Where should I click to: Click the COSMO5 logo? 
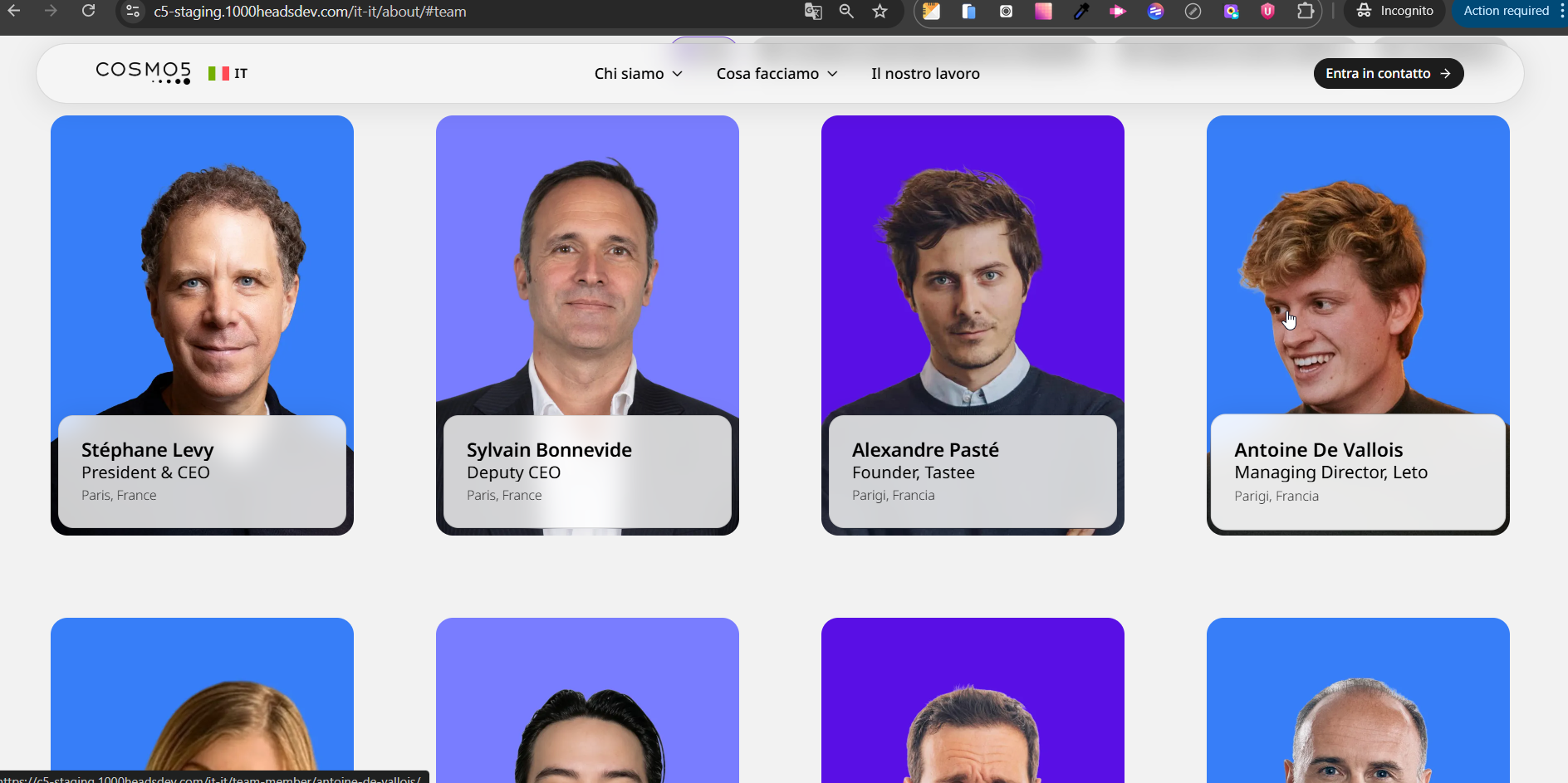click(x=143, y=73)
